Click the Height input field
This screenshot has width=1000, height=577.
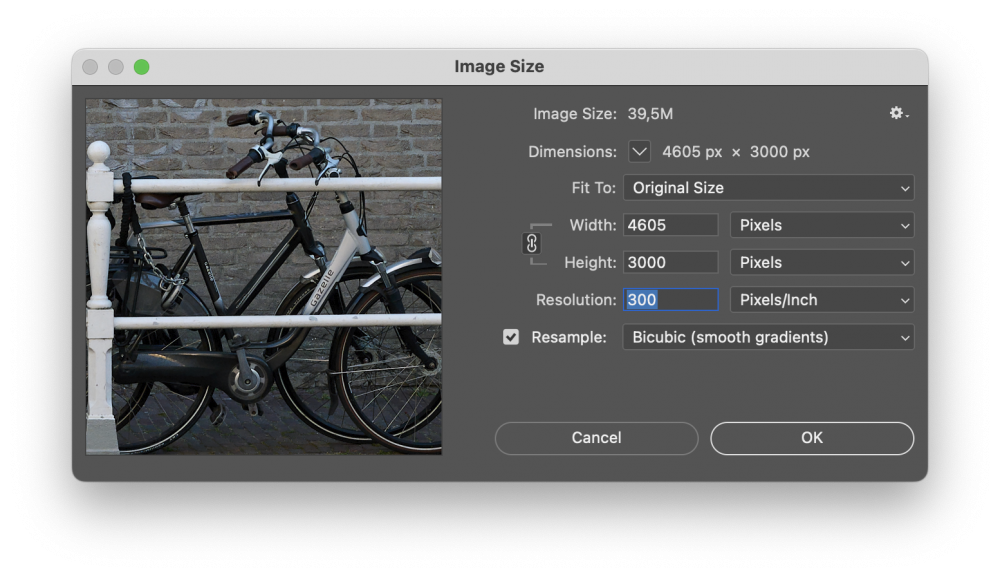click(670, 263)
